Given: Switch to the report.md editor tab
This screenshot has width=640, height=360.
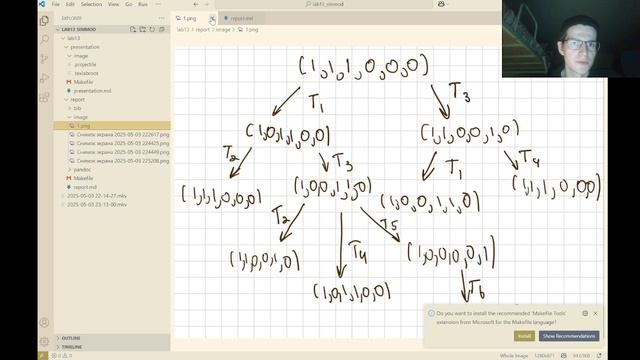Looking at the screenshot, I should [x=241, y=18].
